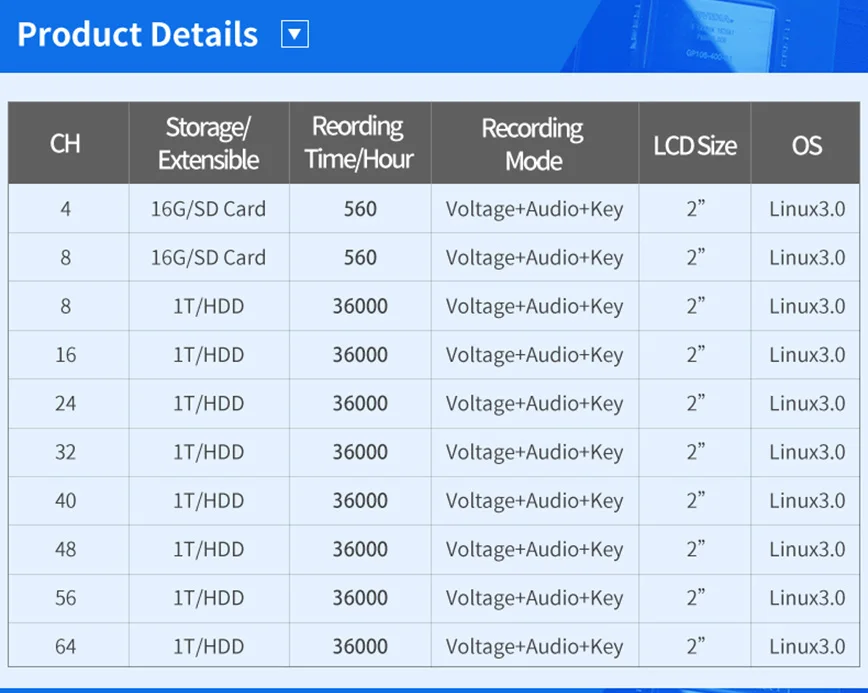
Task: Click the Storage/Extensible column header
Action: tap(208, 144)
